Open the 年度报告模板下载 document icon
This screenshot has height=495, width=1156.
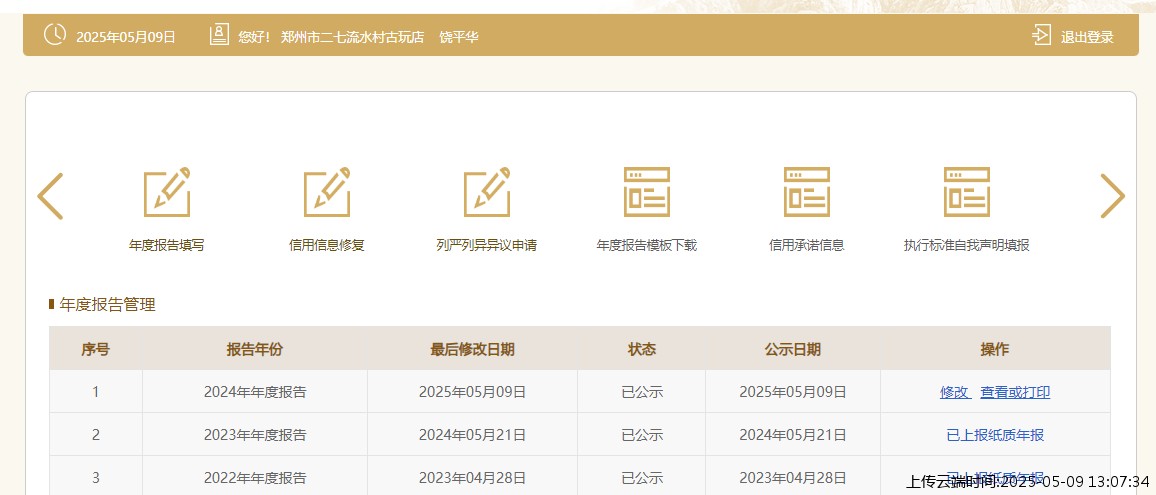click(647, 192)
